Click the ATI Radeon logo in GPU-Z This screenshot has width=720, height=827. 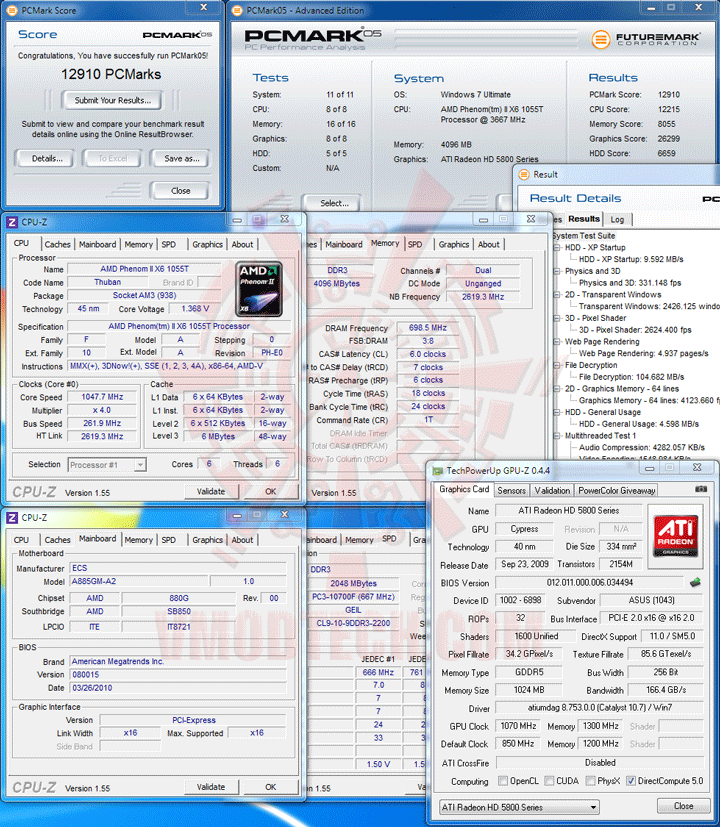tap(675, 536)
